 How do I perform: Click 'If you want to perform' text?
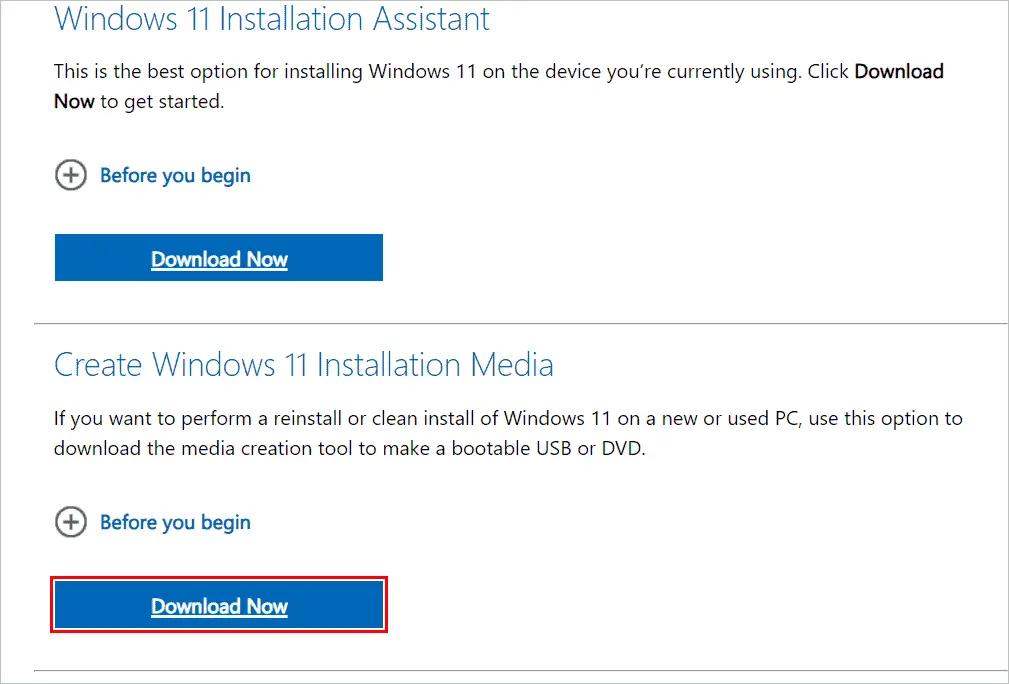click(153, 418)
